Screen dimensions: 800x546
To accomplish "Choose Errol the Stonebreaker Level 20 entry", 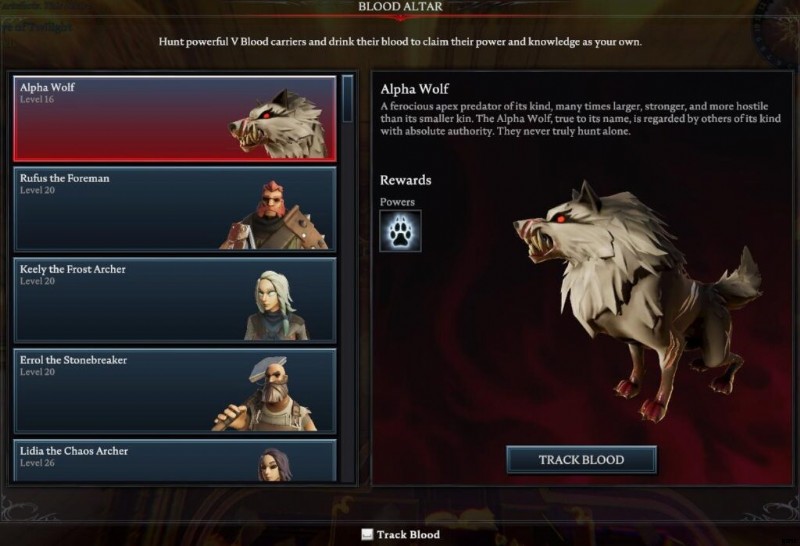I will (174, 391).
